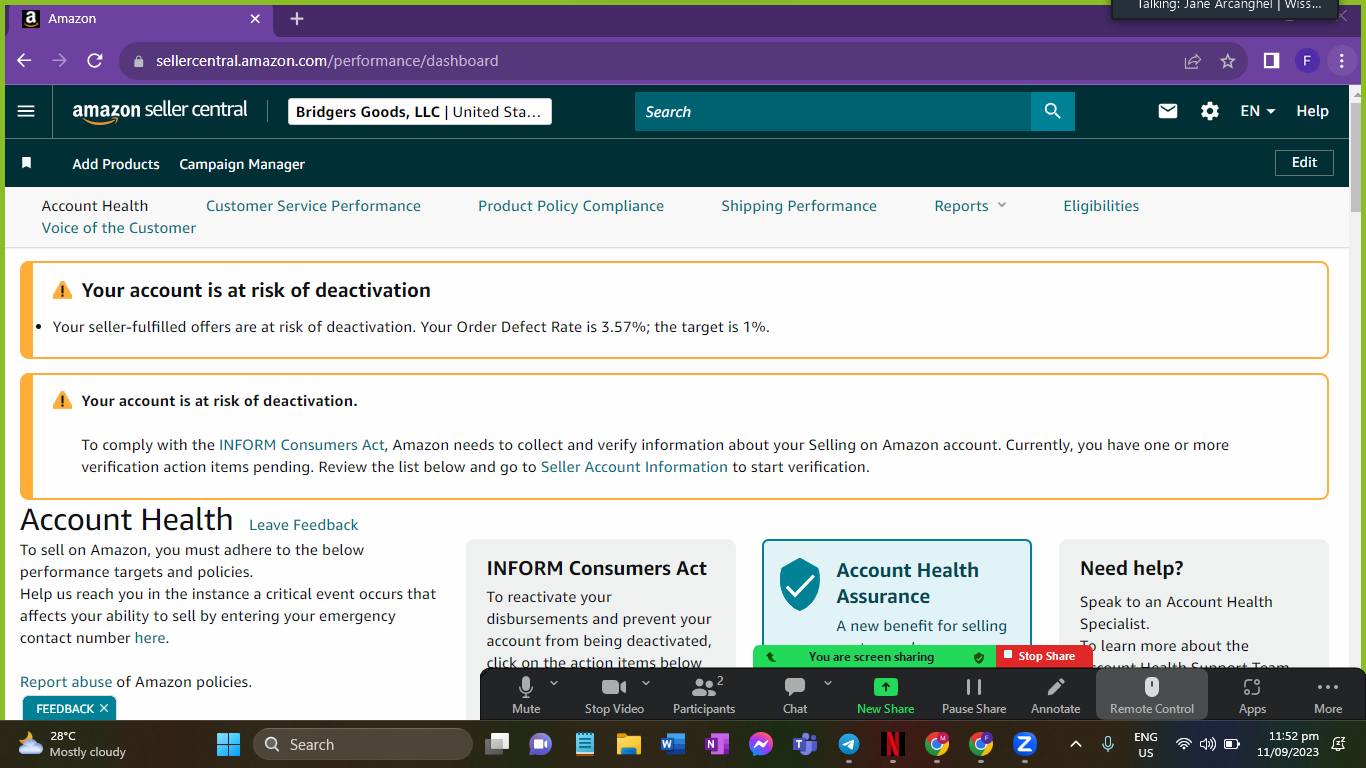1366x768 pixels.
Task: Open Telegram from the taskbar
Action: (x=848, y=744)
